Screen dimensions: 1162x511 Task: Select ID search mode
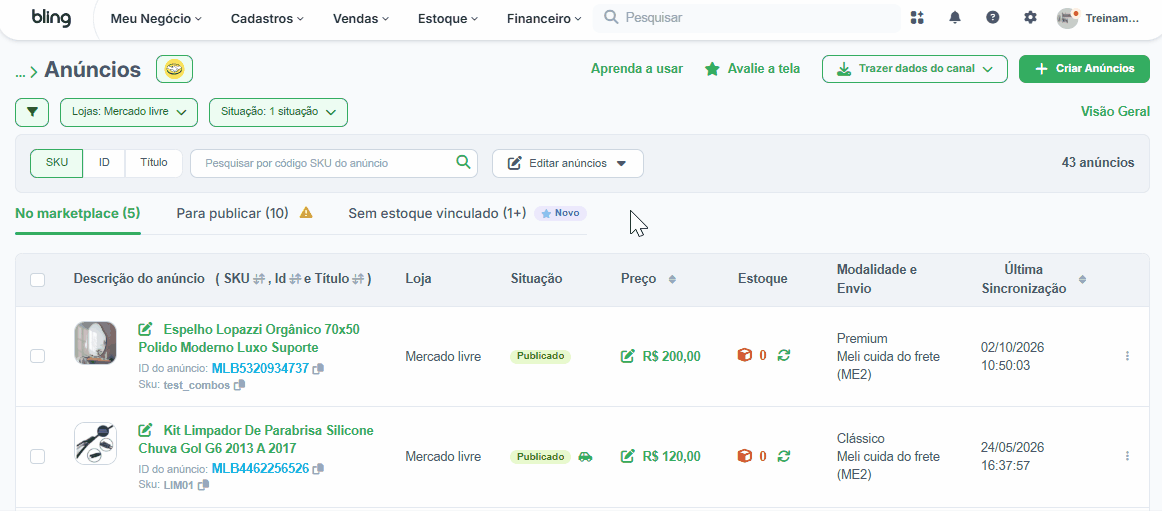coord(104,163)
